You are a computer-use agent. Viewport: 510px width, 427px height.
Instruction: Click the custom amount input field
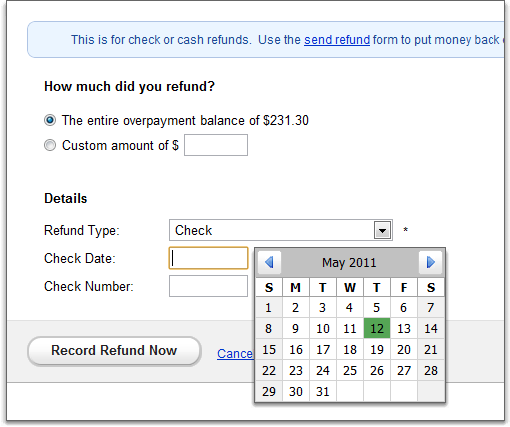tap(216, 145)
